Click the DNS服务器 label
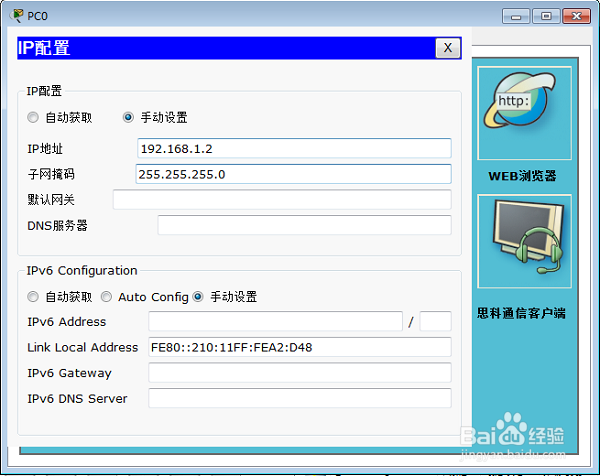 [x=57, y=225]
